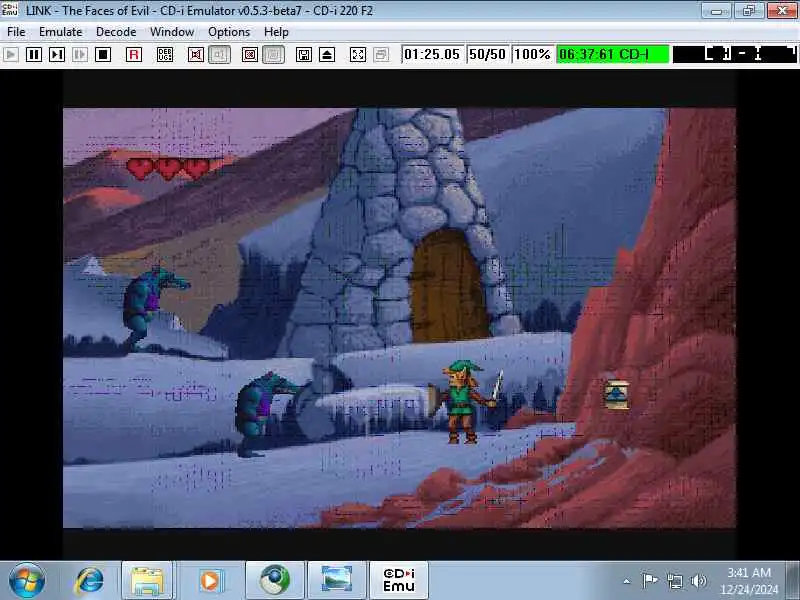Stop the emulation
Image resolution: width=800 pixels, height=600 pixels.
103,55
